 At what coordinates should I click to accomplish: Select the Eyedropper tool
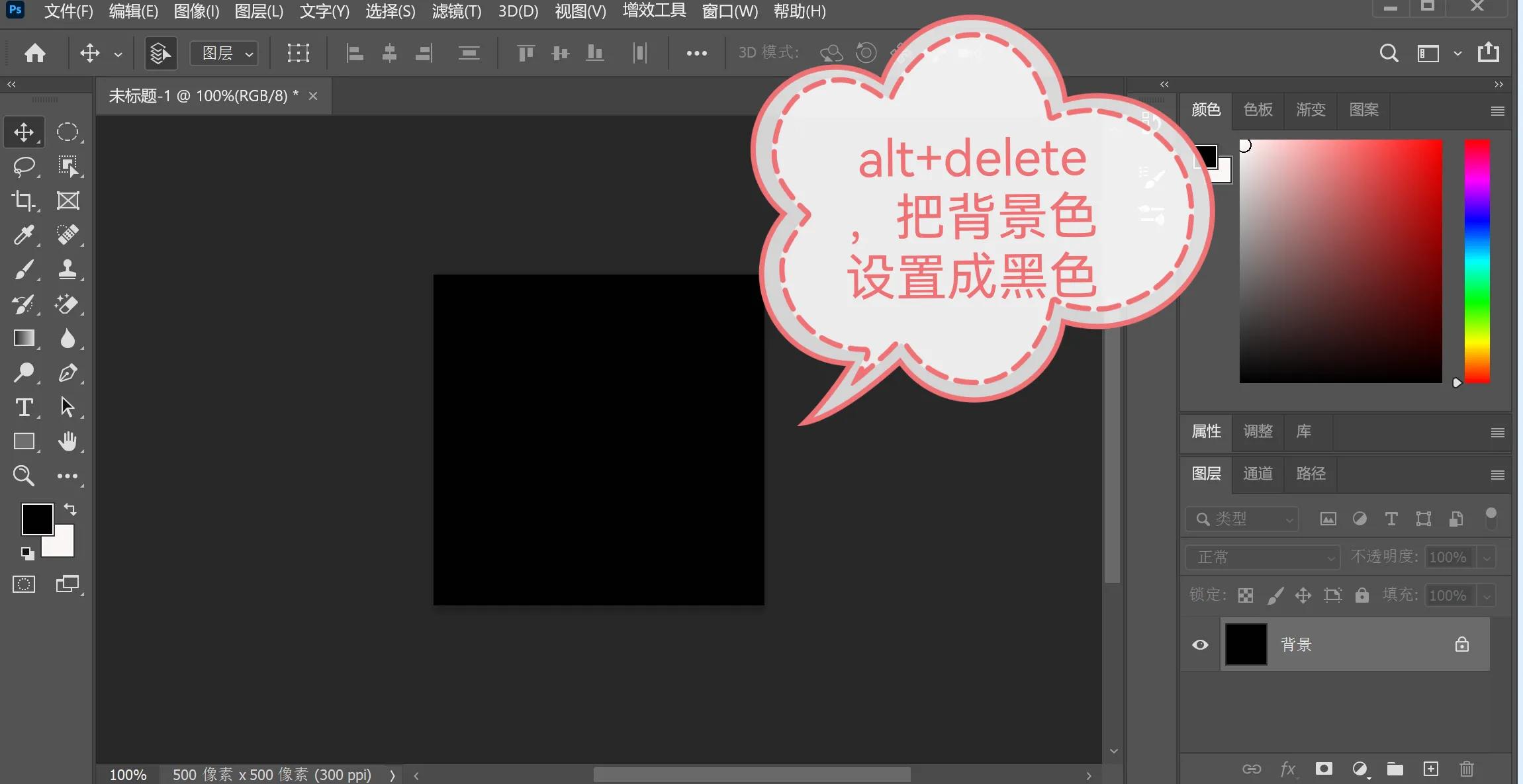pyautogui.click(x=24, y=235)
